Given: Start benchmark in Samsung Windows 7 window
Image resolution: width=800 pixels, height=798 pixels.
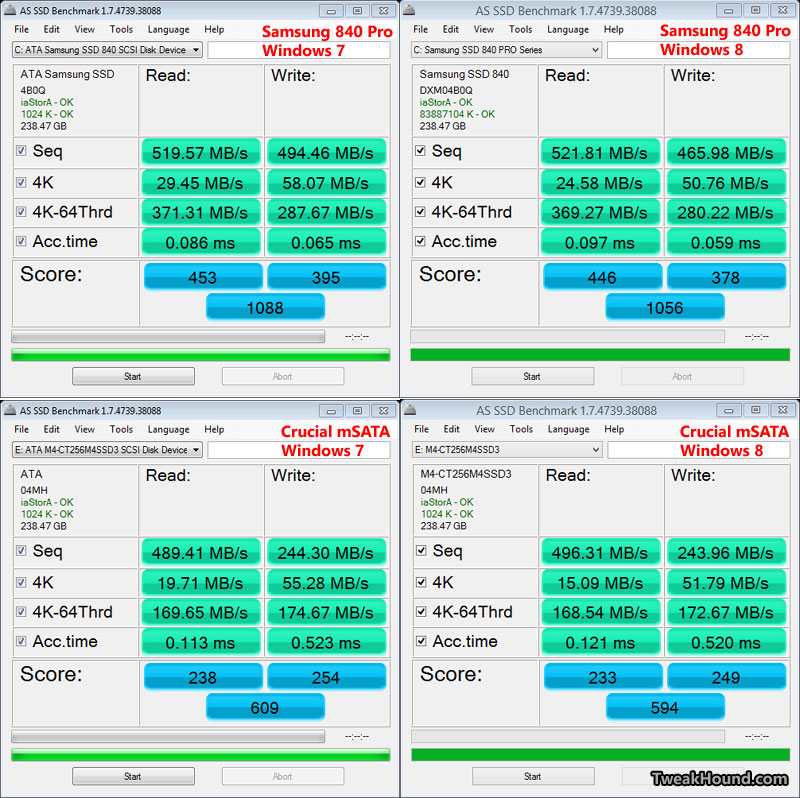Looking at the screenshot, I should [x=133, y=377].
